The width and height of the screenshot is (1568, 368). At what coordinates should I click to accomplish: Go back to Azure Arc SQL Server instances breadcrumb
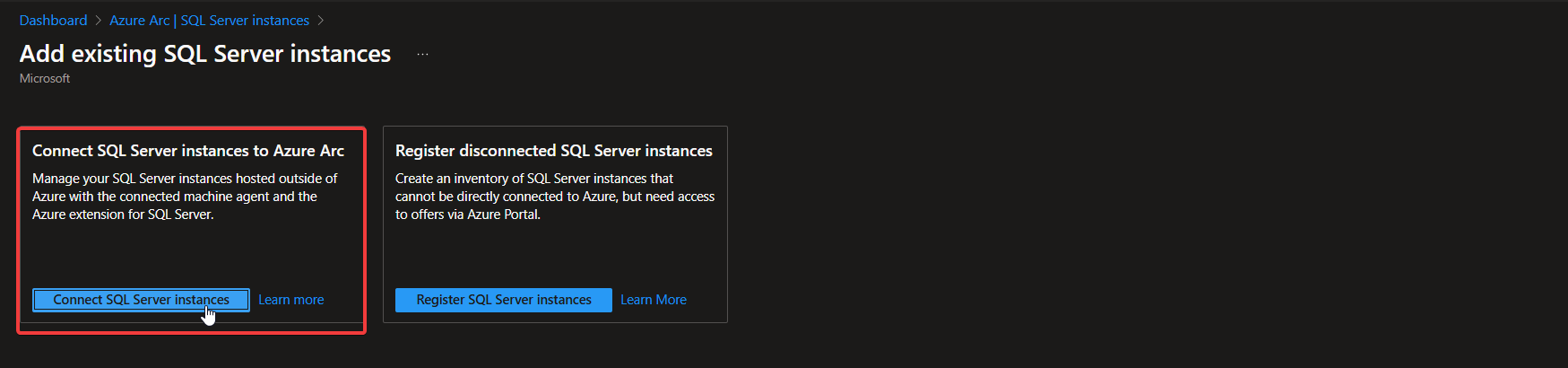pyautogui.click(x=209, y=21)
